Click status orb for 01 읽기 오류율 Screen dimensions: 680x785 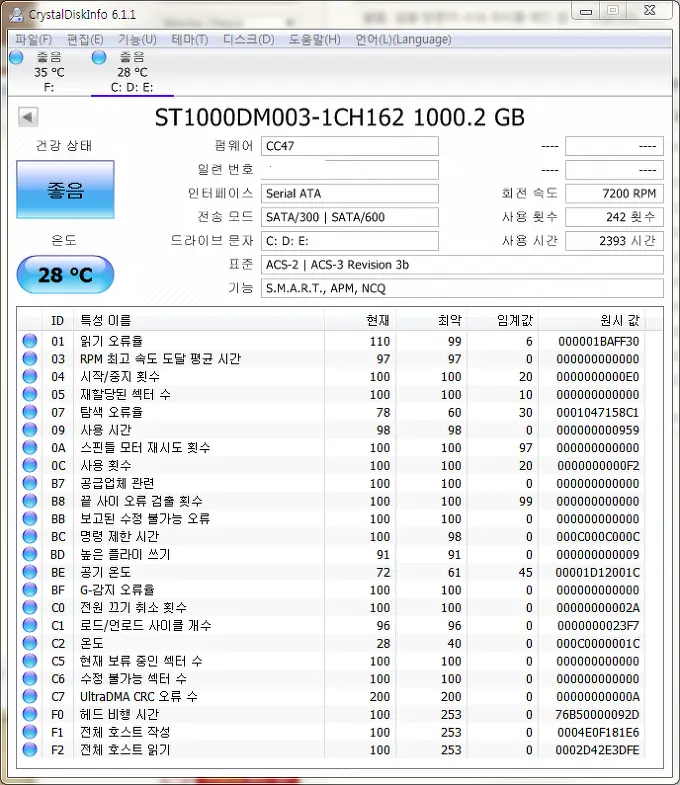click(30, 341)
